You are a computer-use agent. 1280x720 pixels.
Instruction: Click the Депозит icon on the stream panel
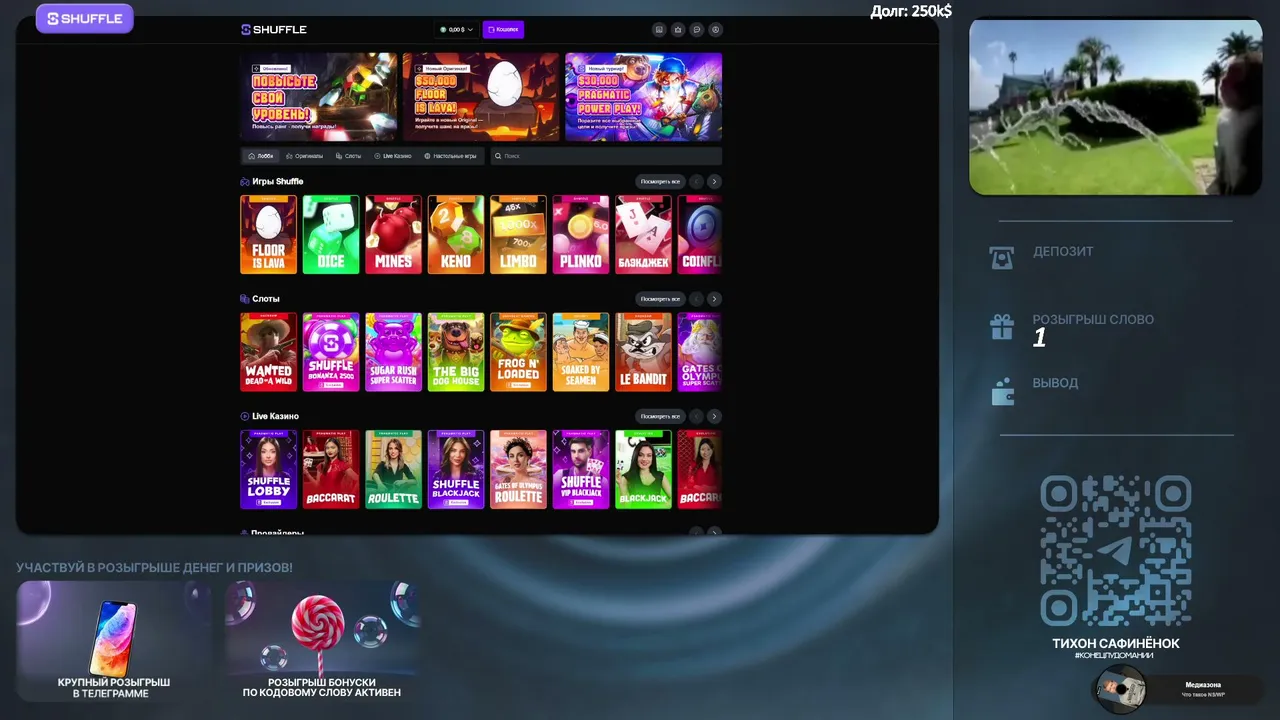pyautogui.click(x=1001, y=257)
